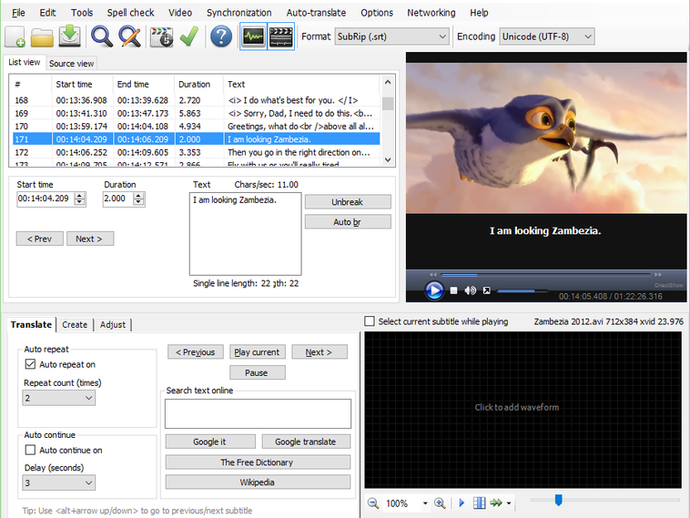Zoom in the waveform
690x518 pixels.
click(440, 503)
